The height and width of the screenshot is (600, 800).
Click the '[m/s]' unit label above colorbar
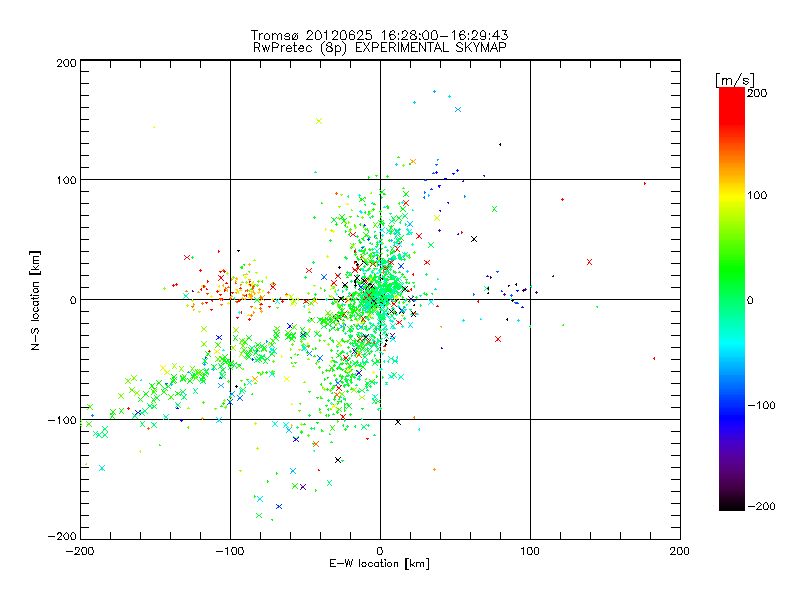734,80
